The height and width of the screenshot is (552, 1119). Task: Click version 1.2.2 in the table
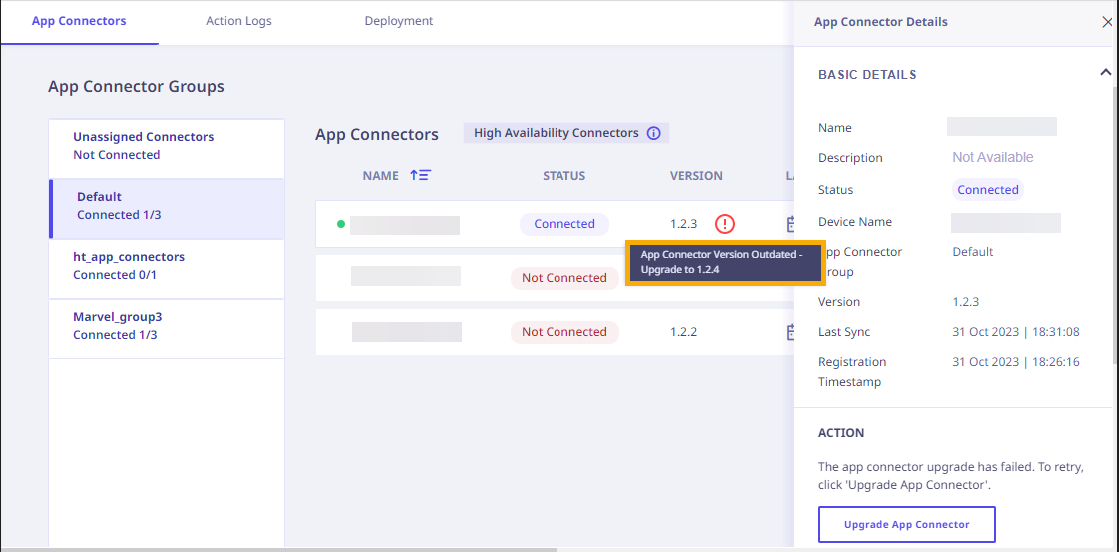[x=684, y=332]
